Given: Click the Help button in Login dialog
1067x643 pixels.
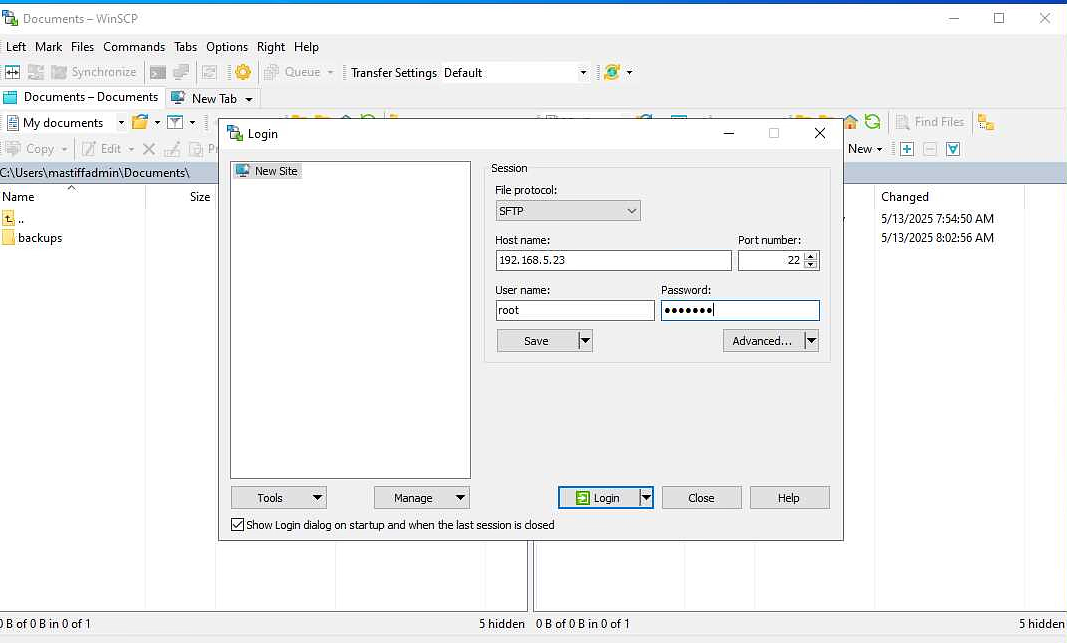Looking at the screenshot, I should coord(789,497).
